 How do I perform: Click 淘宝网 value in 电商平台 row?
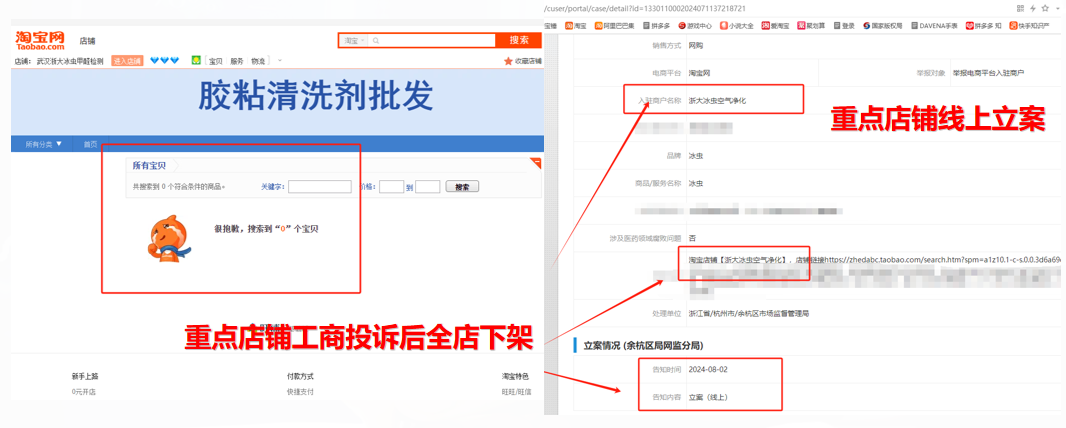[699, 73]
